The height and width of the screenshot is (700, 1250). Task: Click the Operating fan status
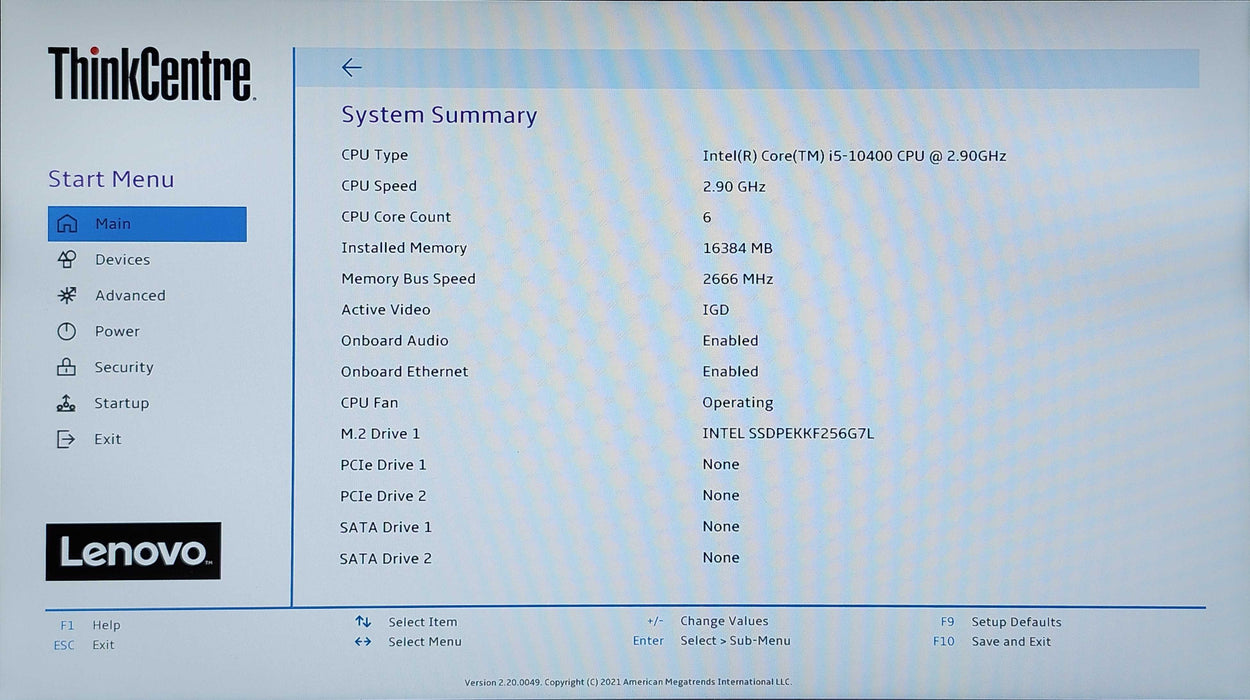(x=738, y=403)
